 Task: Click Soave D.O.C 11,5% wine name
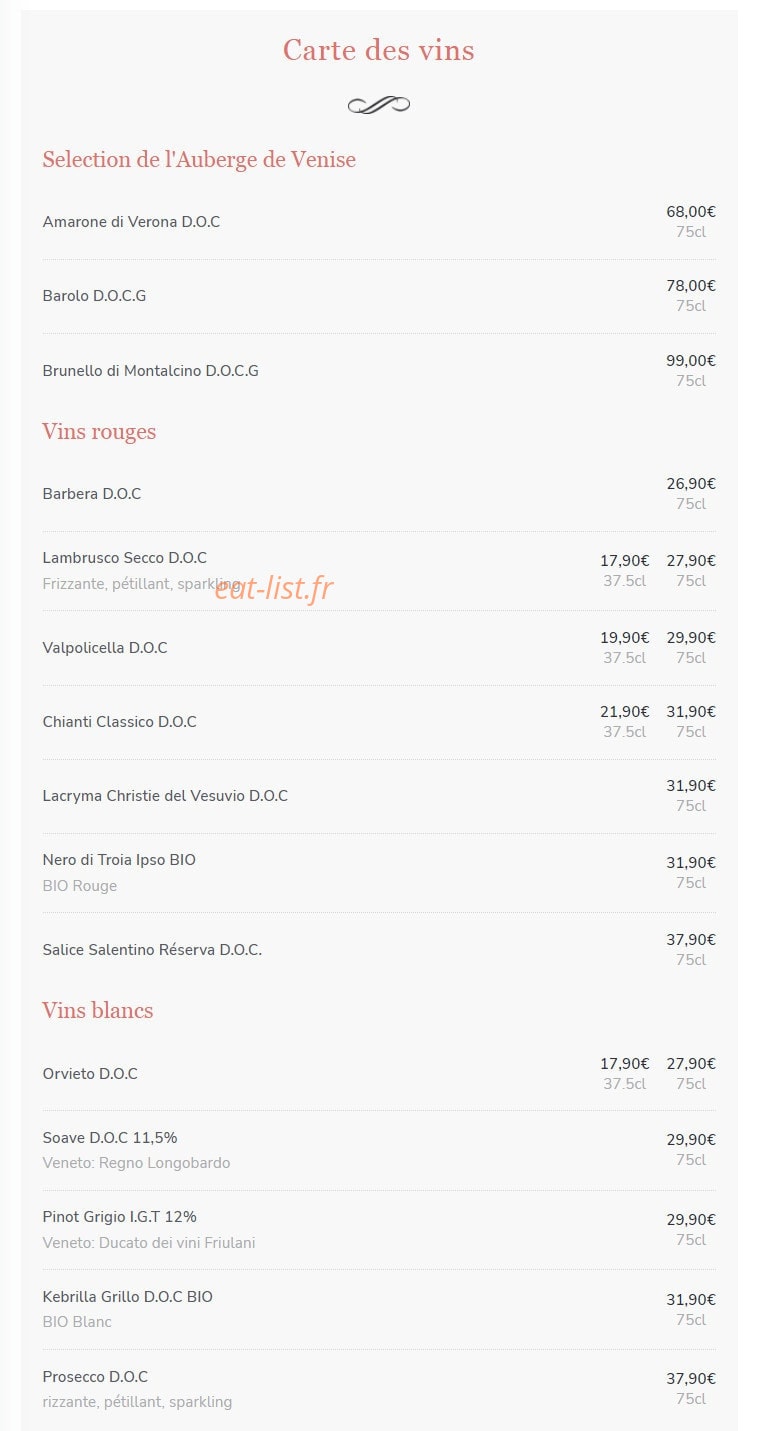pos(110,1138)
